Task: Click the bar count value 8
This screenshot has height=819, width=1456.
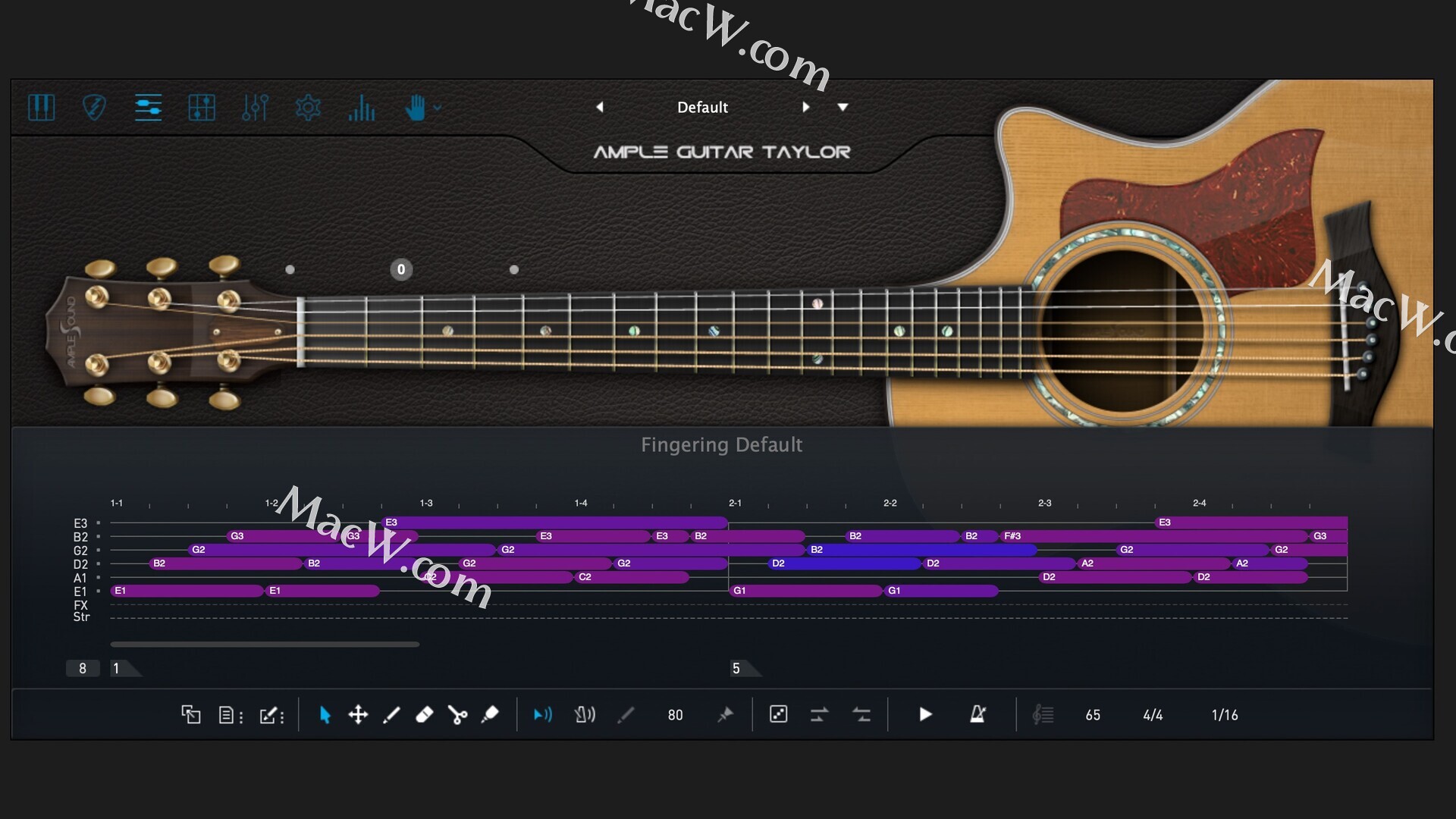Action: (83, 668)
